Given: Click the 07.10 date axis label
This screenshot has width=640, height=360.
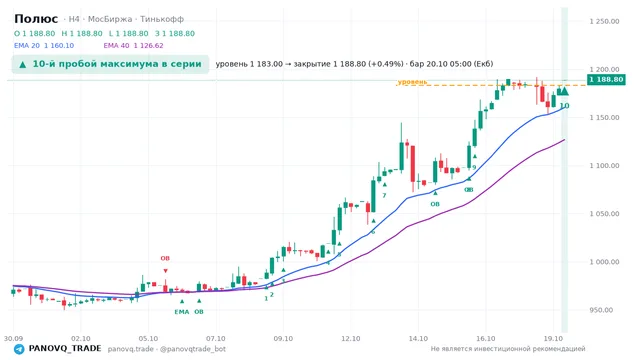Looking at the screenshot, I should tap(216, 339).
